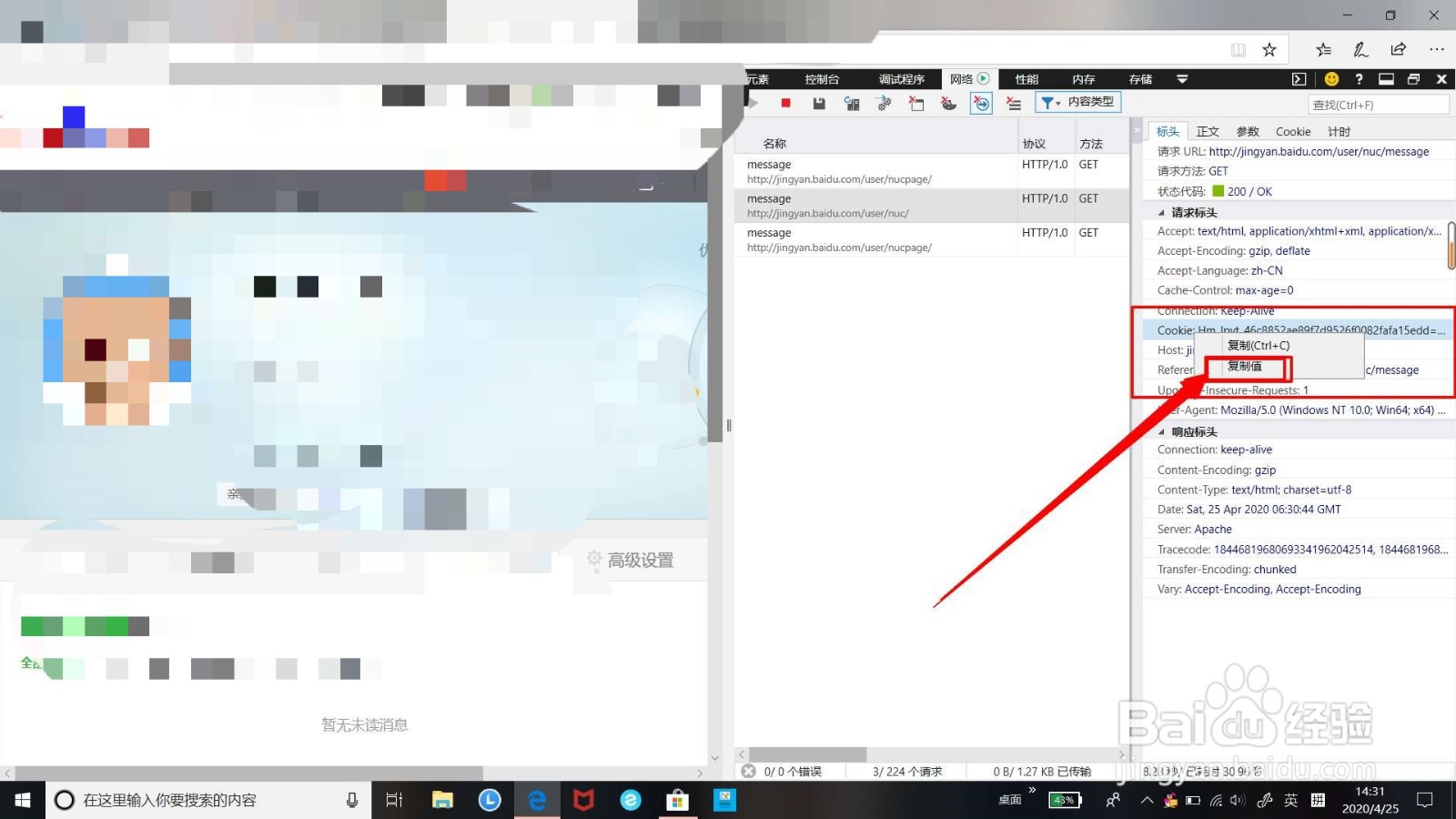Open the console drawer icon in DevTools
This screenshot has height=819, width=1456.
coord(1299,79)
